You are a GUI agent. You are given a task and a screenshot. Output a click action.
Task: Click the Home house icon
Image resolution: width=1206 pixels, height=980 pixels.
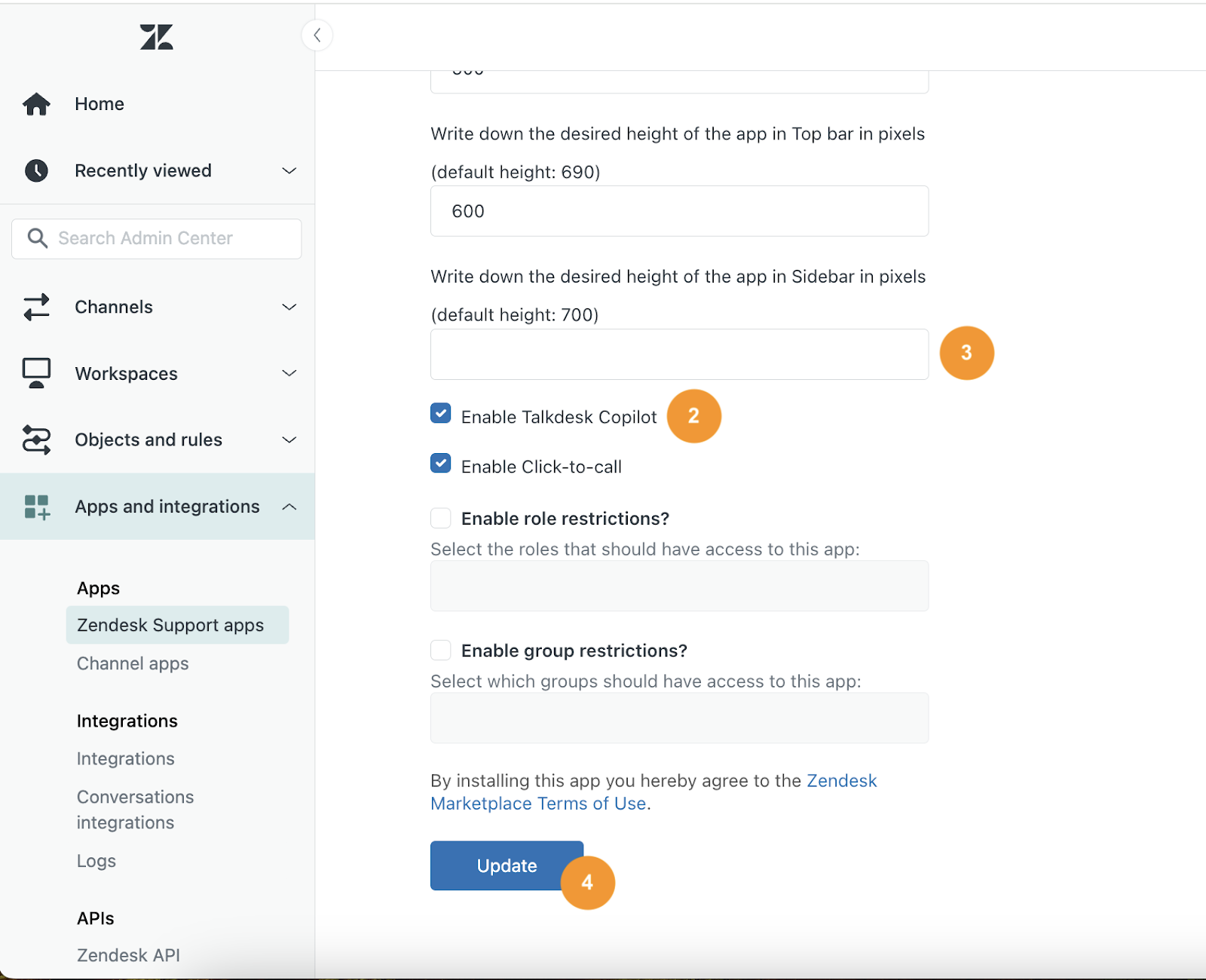(36, 104)
